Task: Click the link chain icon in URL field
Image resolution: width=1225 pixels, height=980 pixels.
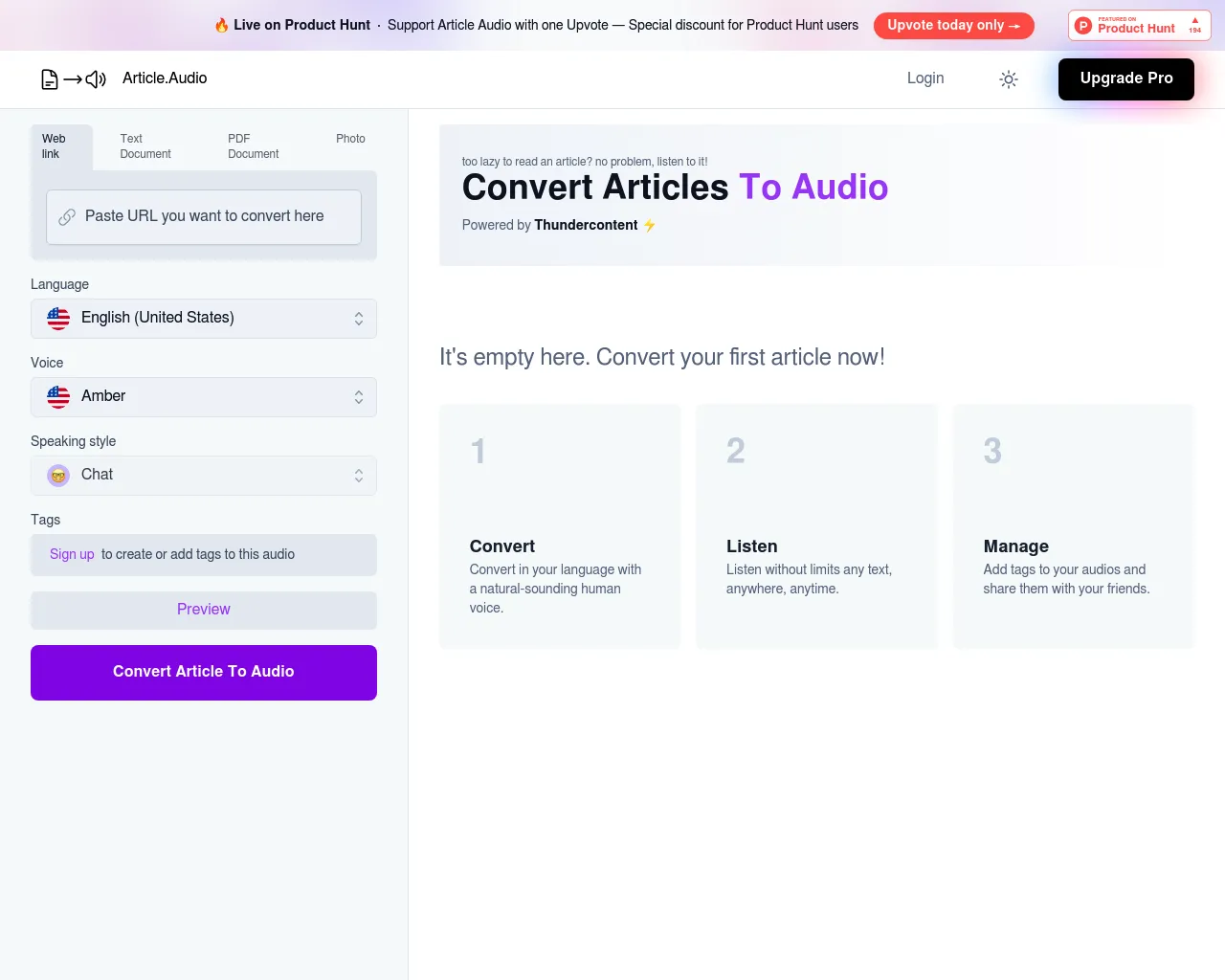Action: pos(67,217)
